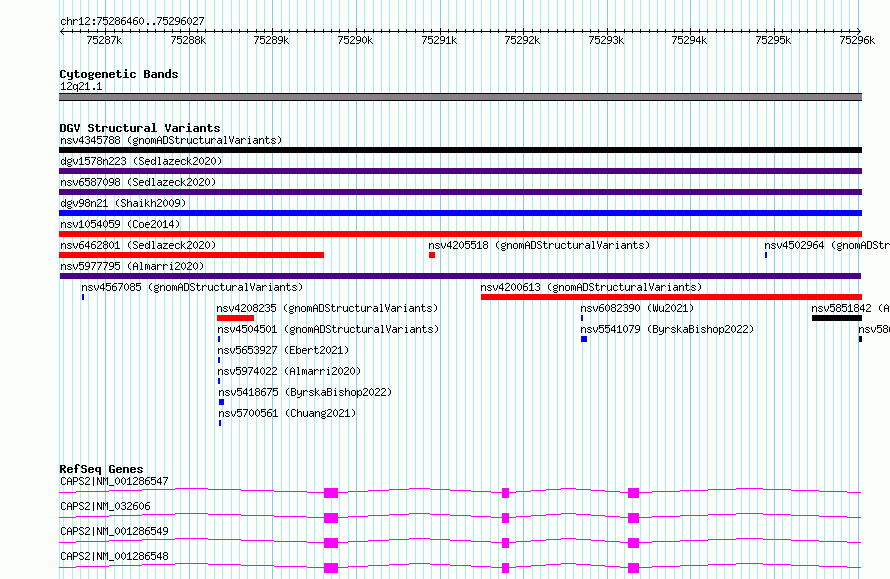
Task: Open the nsv5977795 (Almarri2020) label
Action: (132, 266)
